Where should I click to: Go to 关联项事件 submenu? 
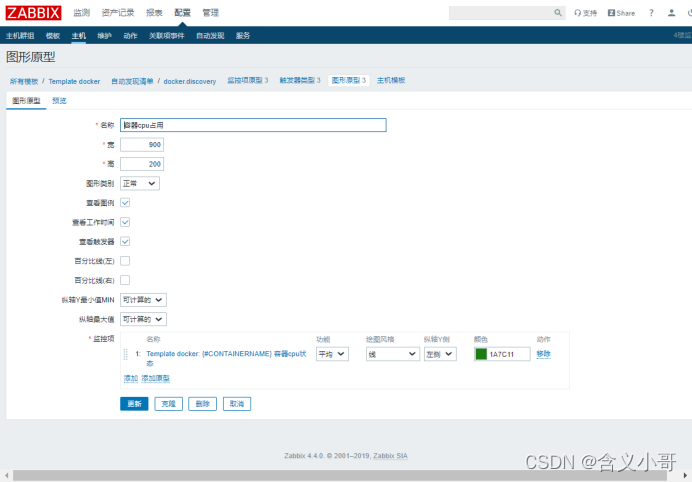pos(167,36)
